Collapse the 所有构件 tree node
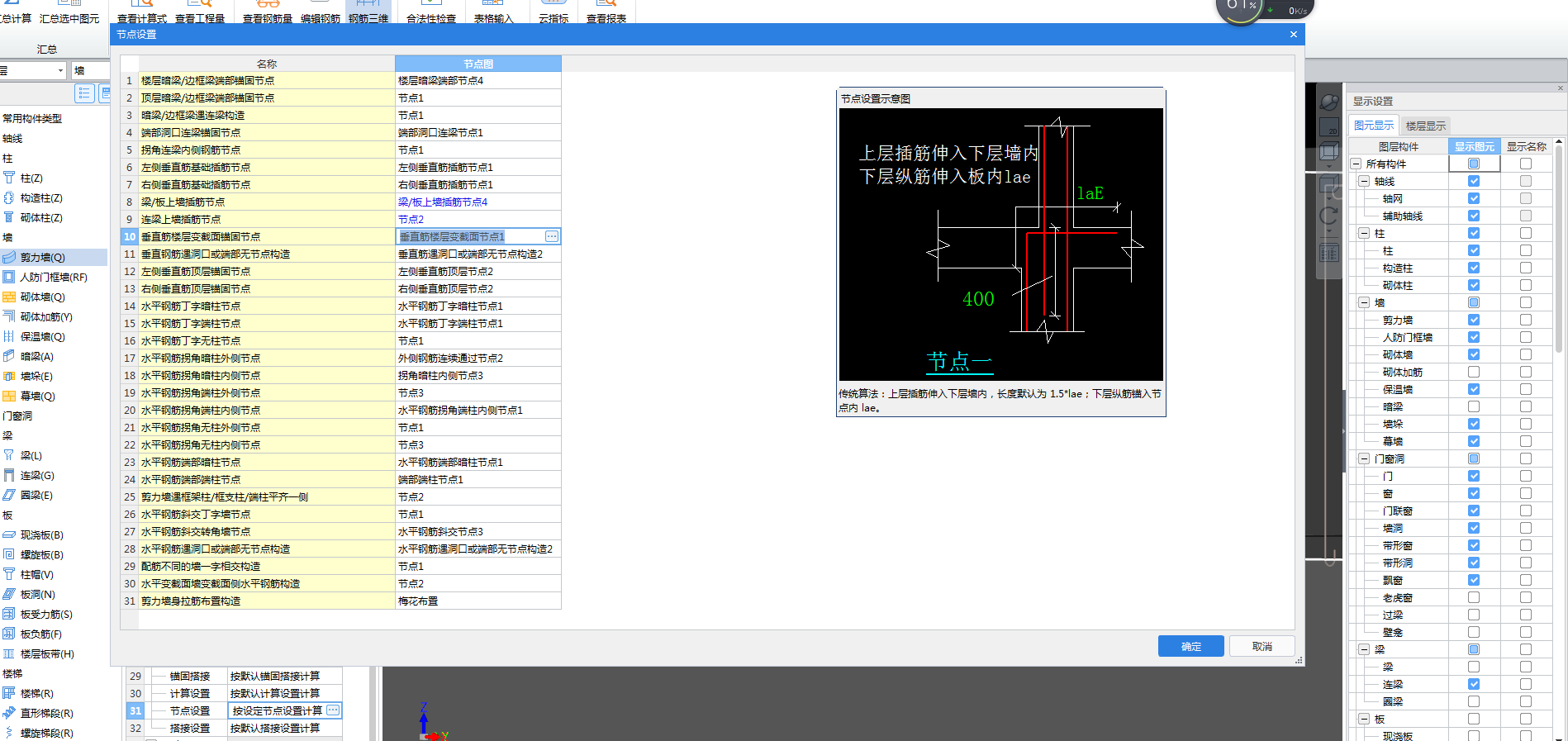This screenshot has width=1568, height=741. 1357,164
